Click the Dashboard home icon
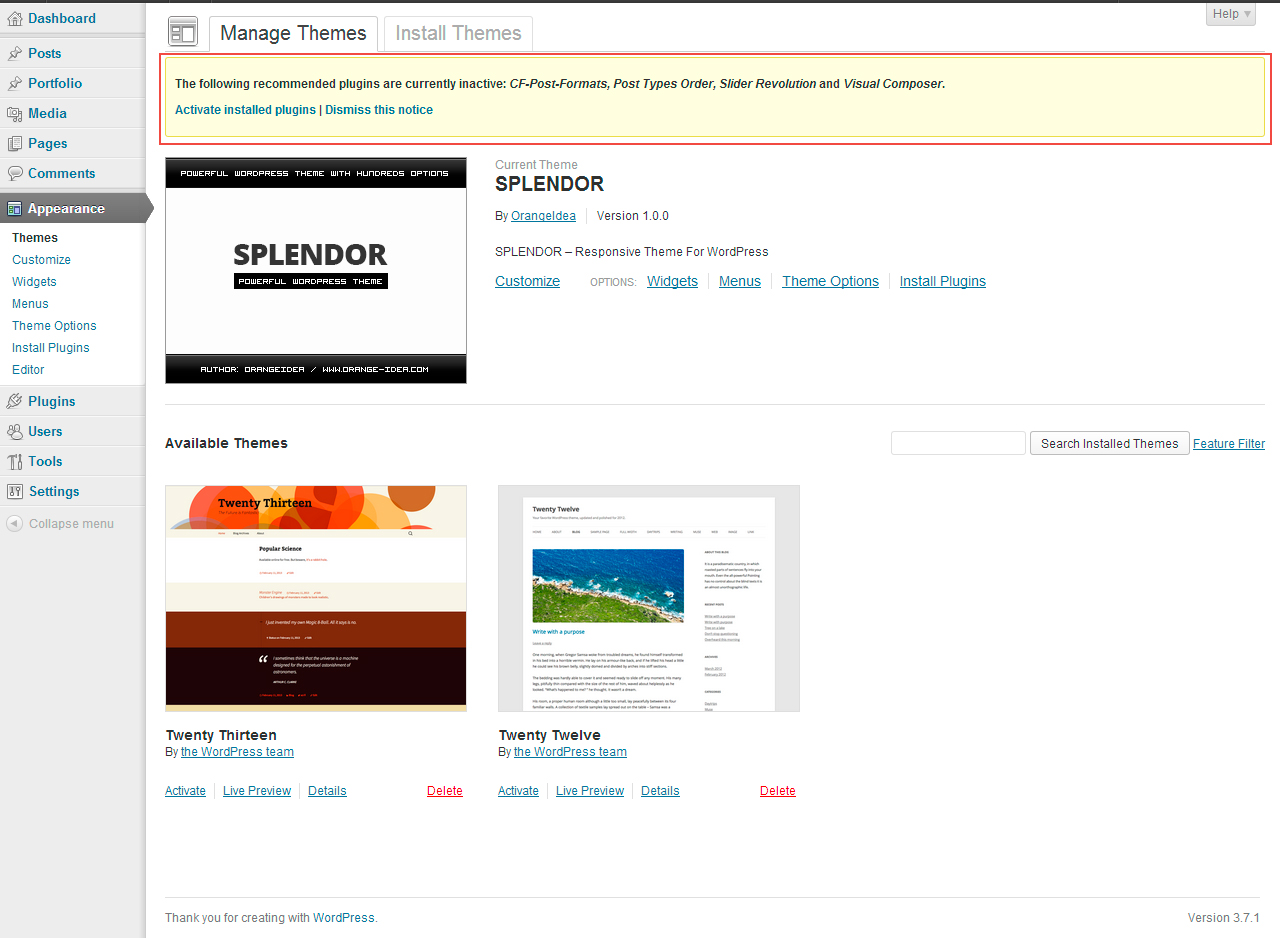 15,18
